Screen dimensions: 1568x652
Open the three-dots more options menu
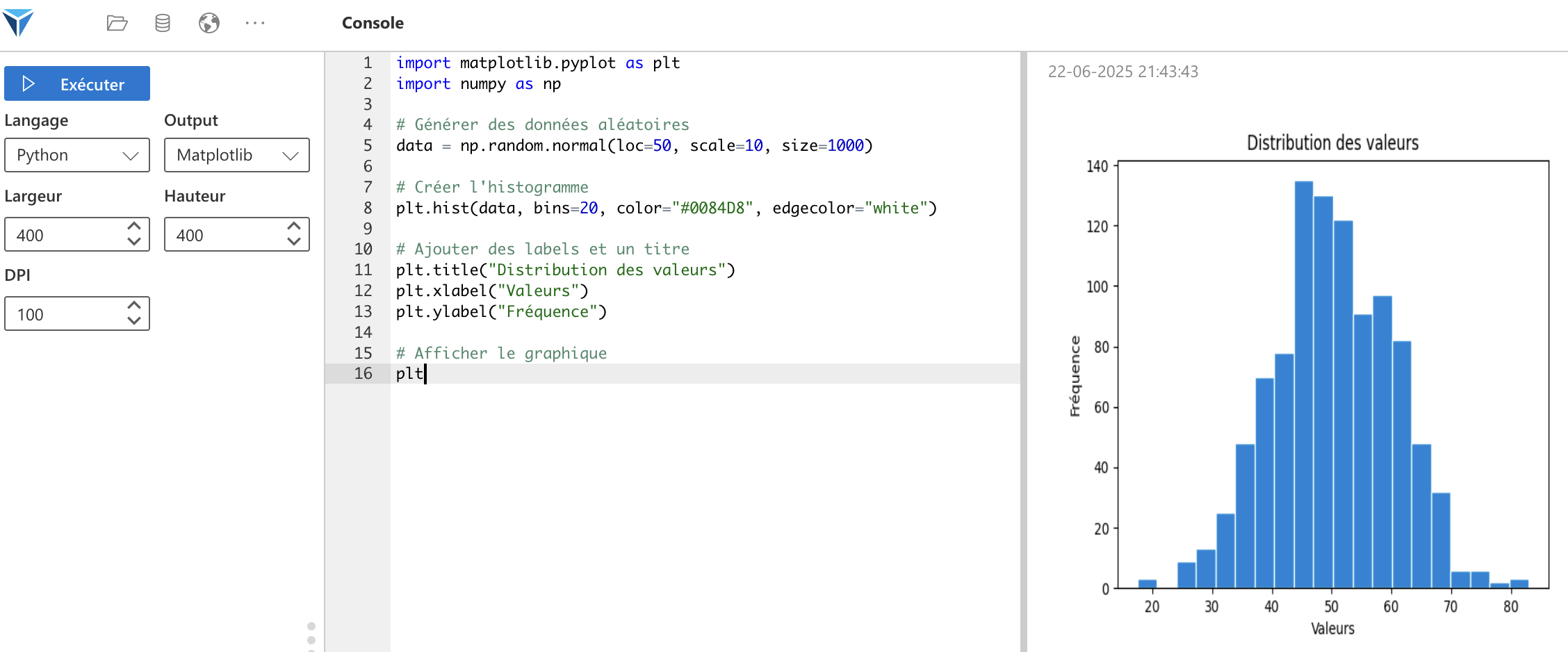[x=255, y=23]
